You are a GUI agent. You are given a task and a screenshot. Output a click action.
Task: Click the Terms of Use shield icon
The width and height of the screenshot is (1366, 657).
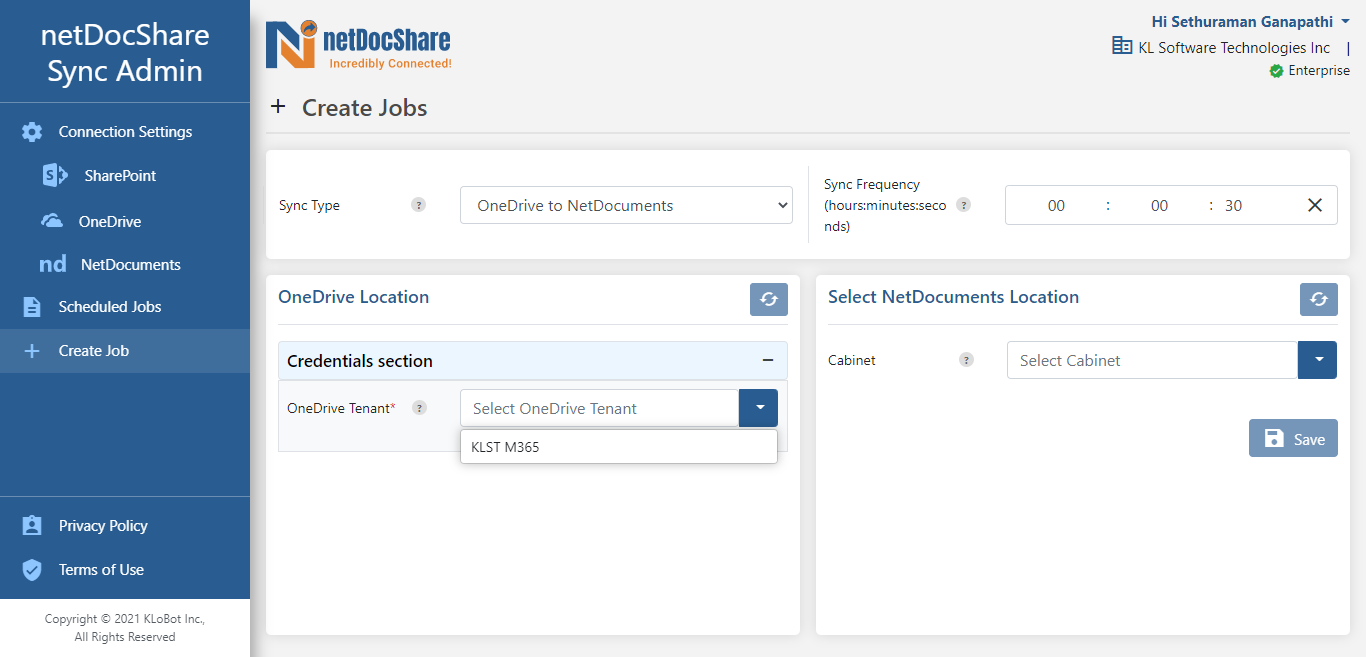point(32,570)
